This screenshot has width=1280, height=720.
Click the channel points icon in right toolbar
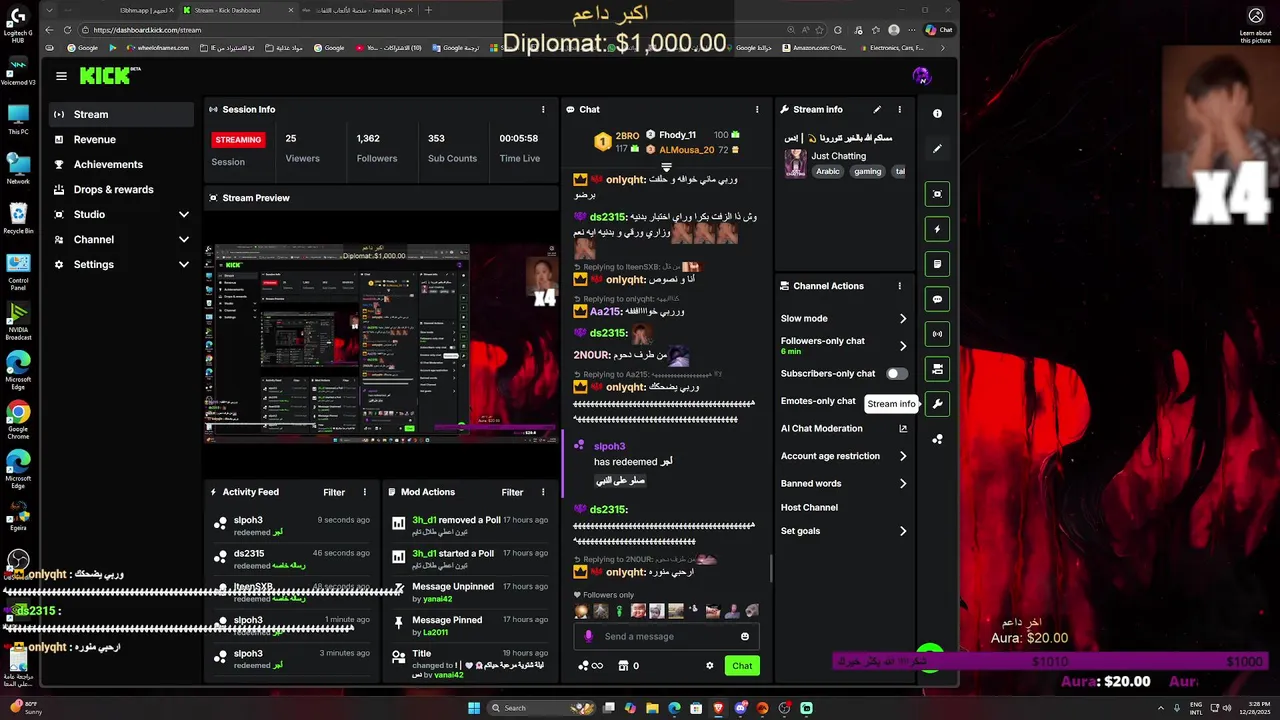937,439
